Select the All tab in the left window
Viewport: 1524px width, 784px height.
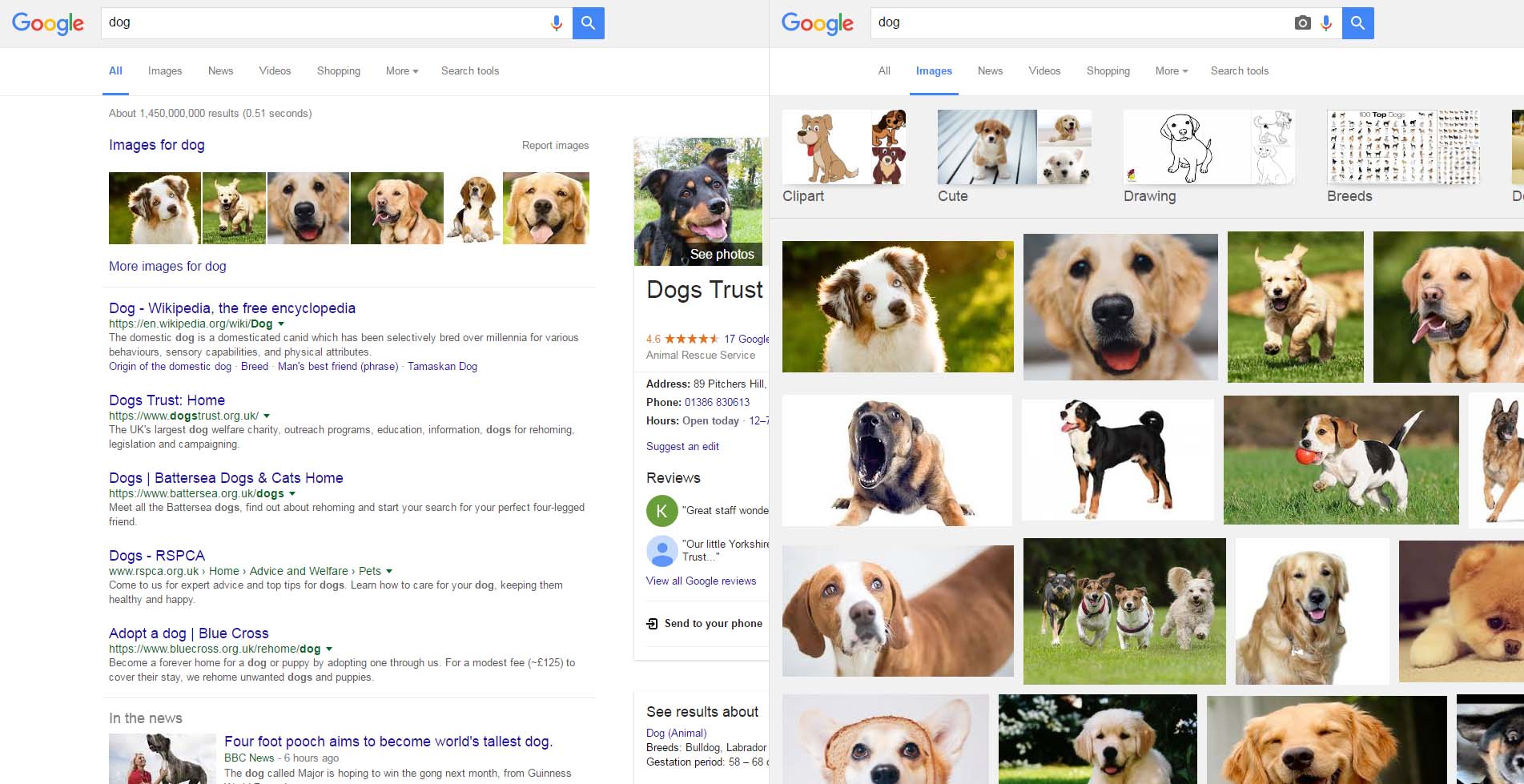click(x=115, y=70)
